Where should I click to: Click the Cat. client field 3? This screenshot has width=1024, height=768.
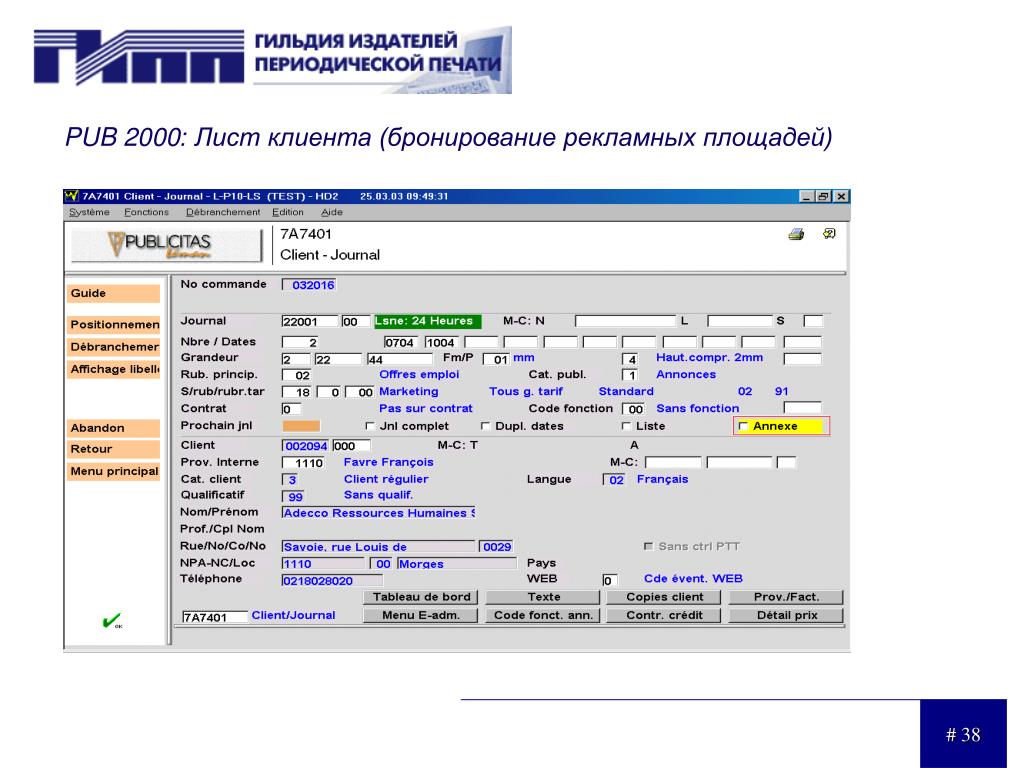click(289, 479)
